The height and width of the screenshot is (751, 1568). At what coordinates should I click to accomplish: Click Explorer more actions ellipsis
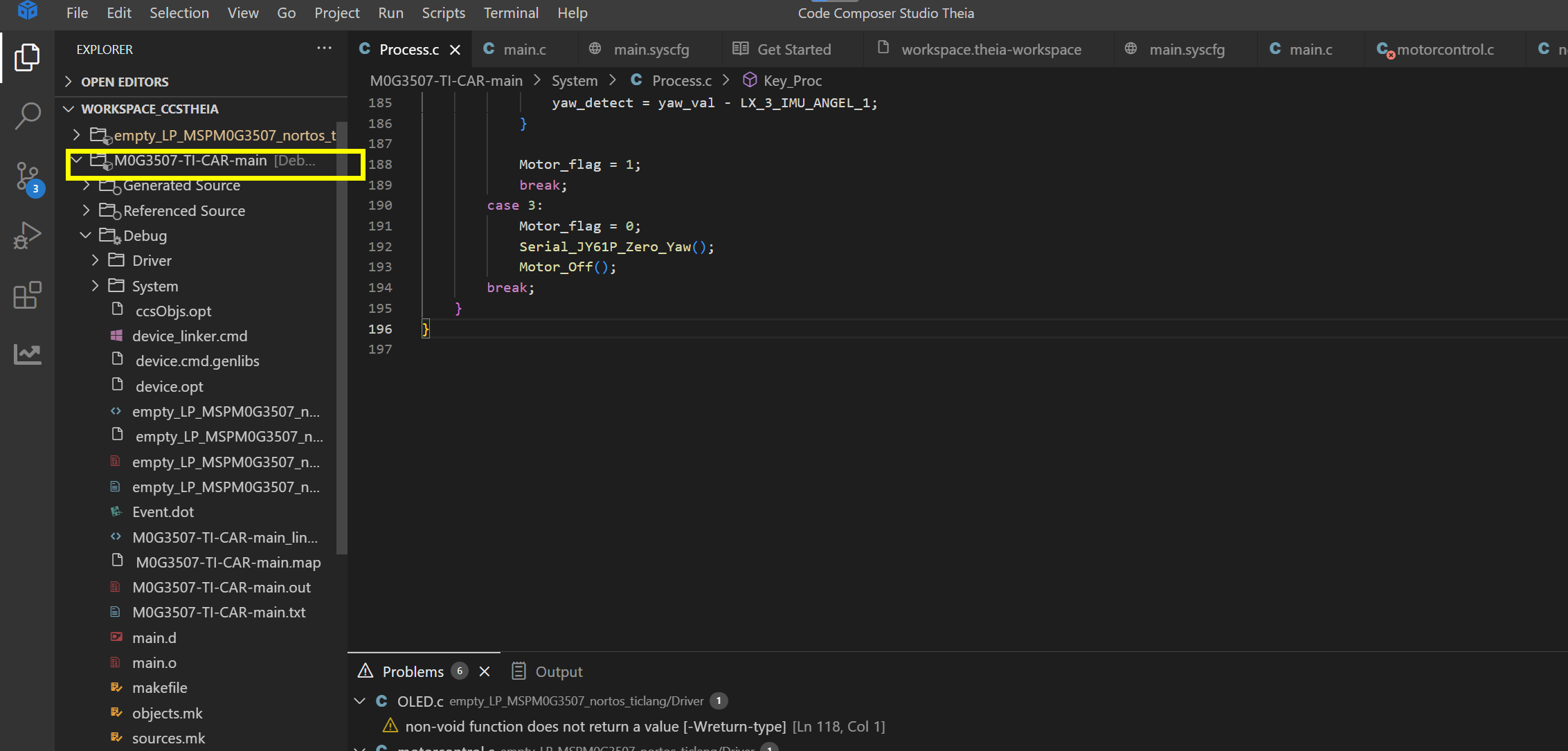324,48
